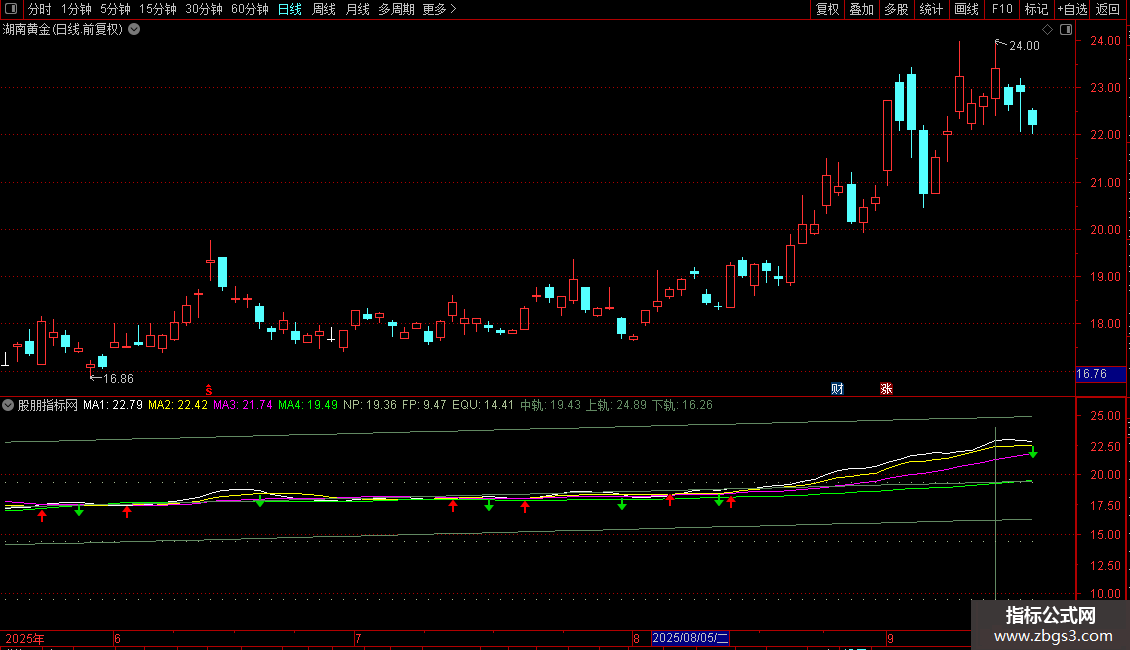Open the 多股 multi-stock view

tap(896, 9)
